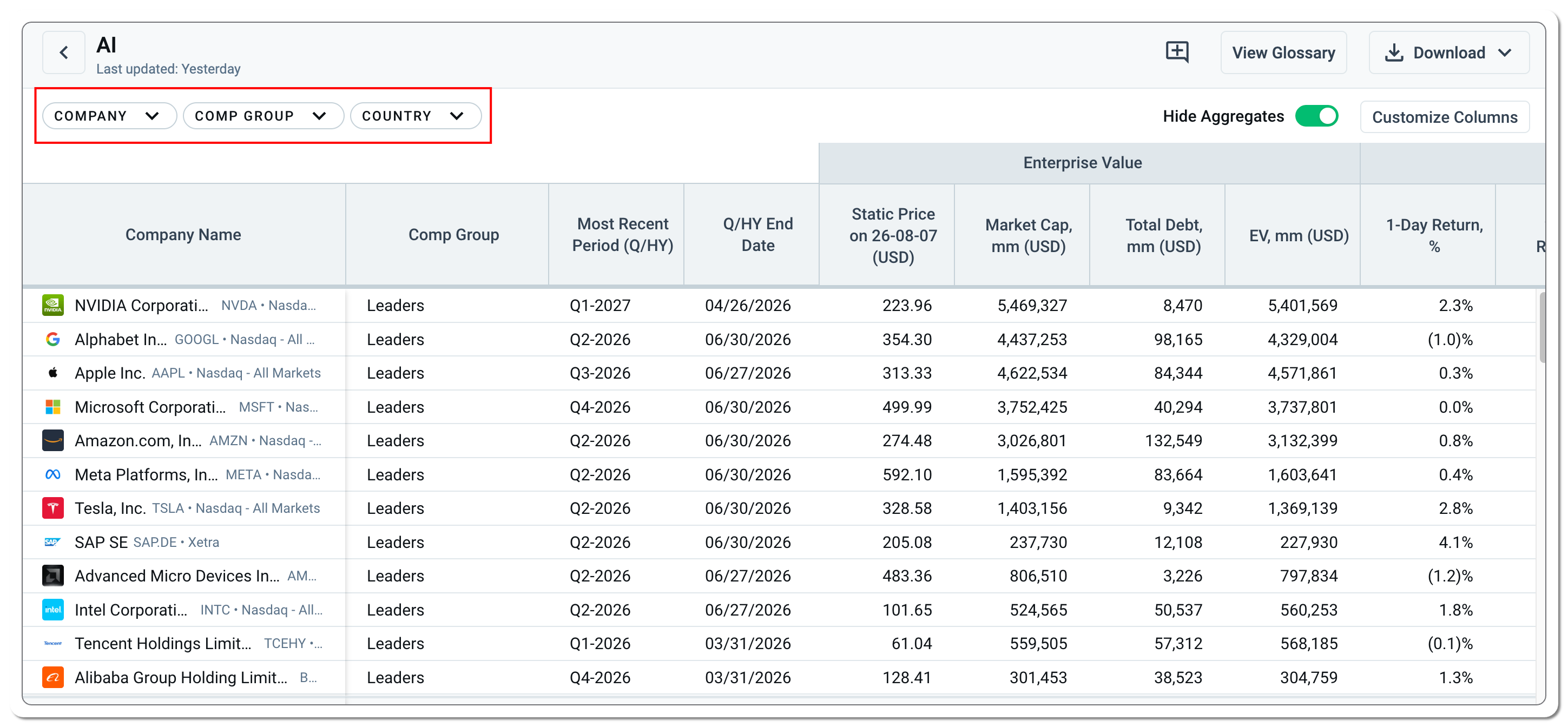1568x727 pixels.
Task: Click the Intel company logo
Action: [53, 610]
